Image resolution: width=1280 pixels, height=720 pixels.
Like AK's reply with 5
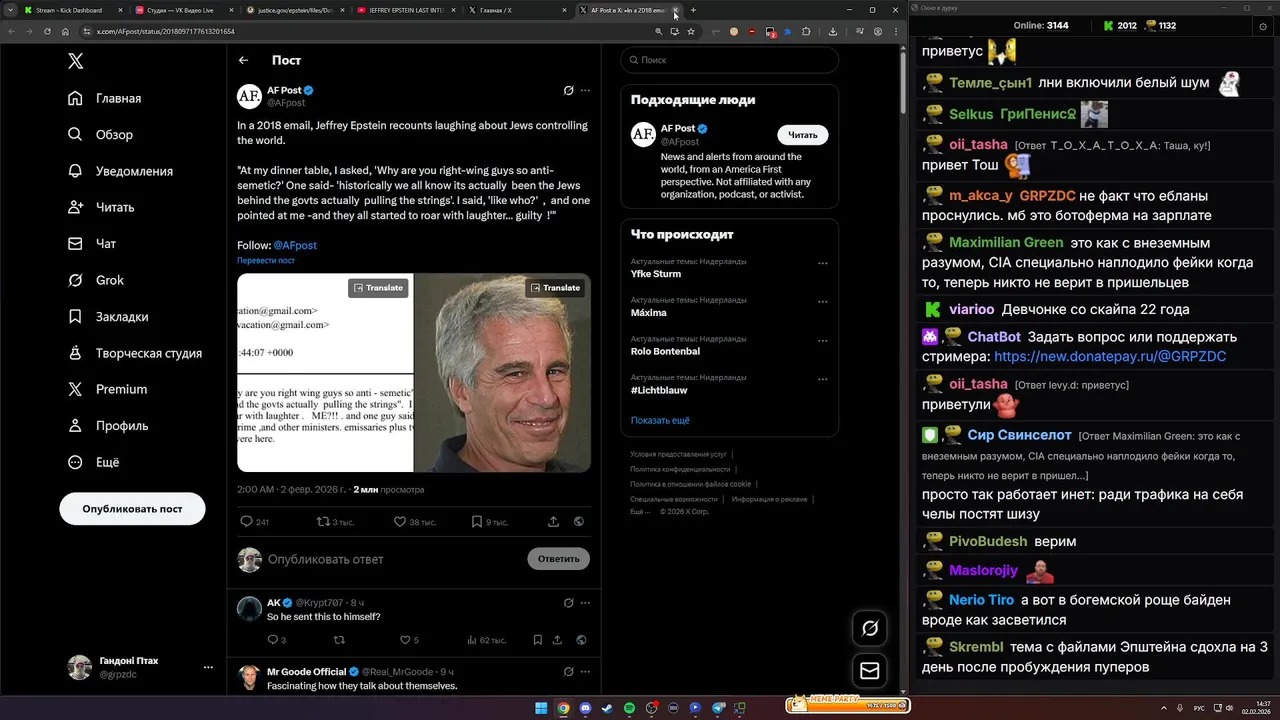click(405, 640)
